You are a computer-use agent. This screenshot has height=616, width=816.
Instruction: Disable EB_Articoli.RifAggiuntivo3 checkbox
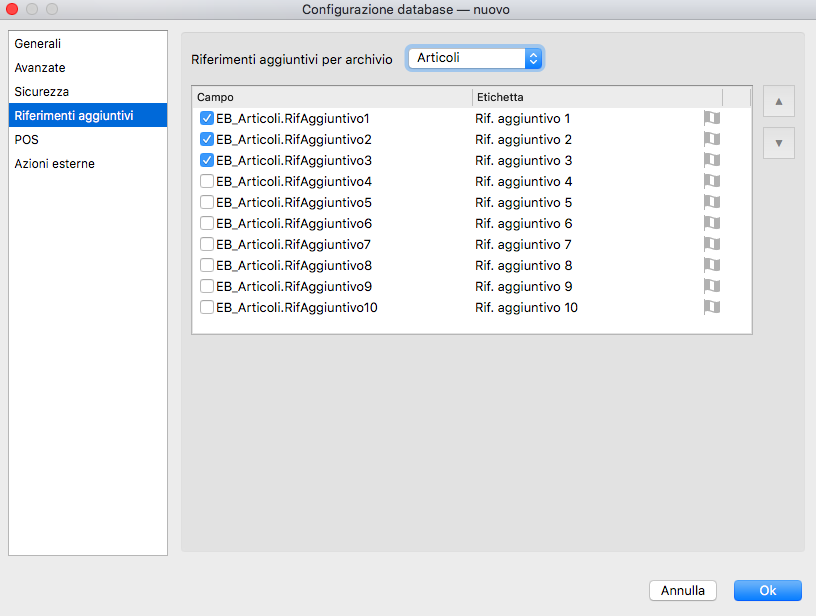(x=207, y=160)
